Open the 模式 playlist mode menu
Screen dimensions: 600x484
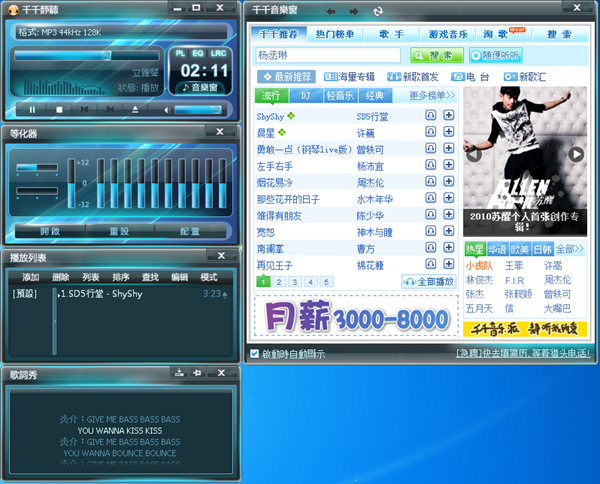pos(209,277)
